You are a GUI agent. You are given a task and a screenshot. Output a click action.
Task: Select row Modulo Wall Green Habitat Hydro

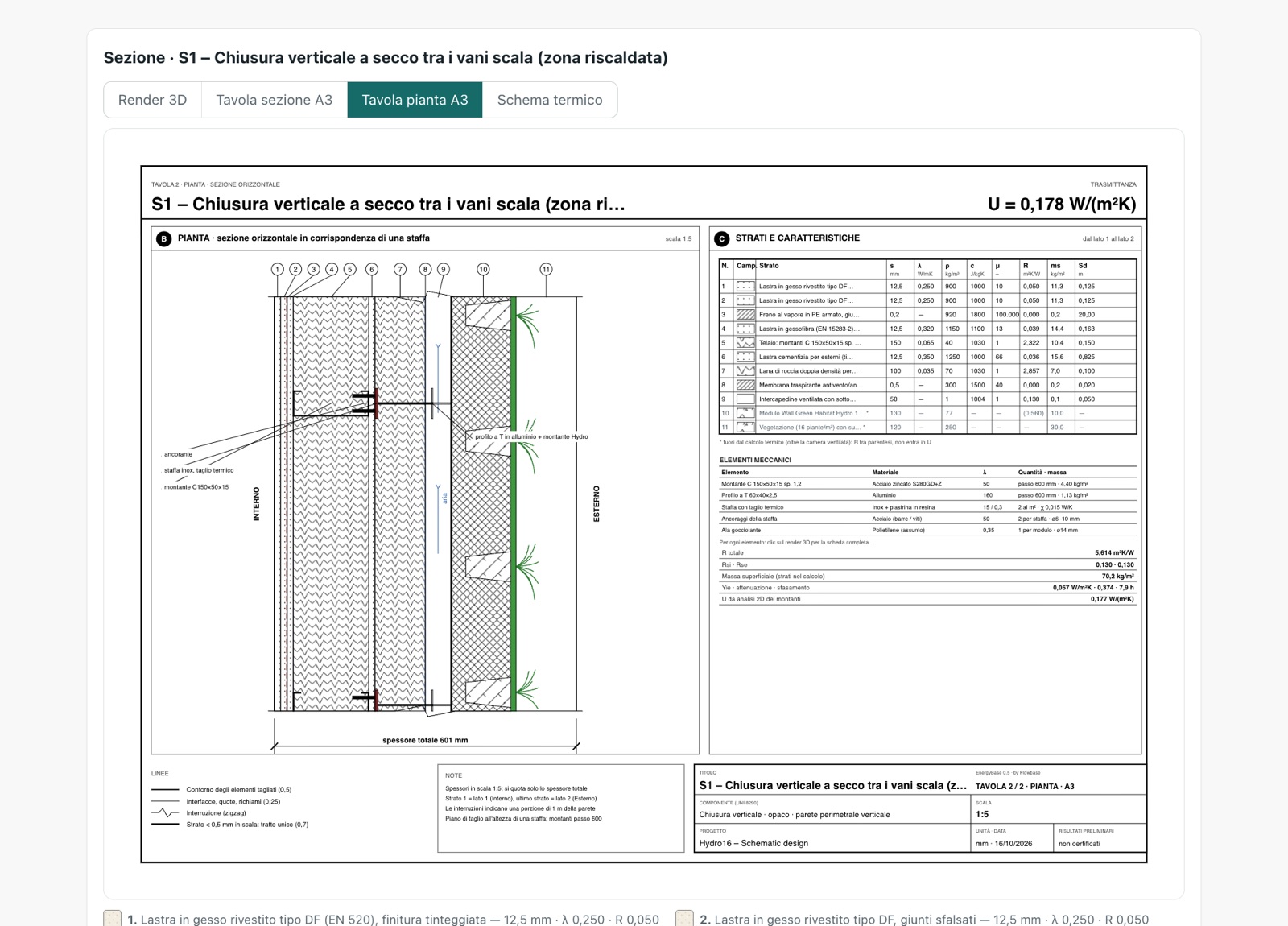(927, 413)
